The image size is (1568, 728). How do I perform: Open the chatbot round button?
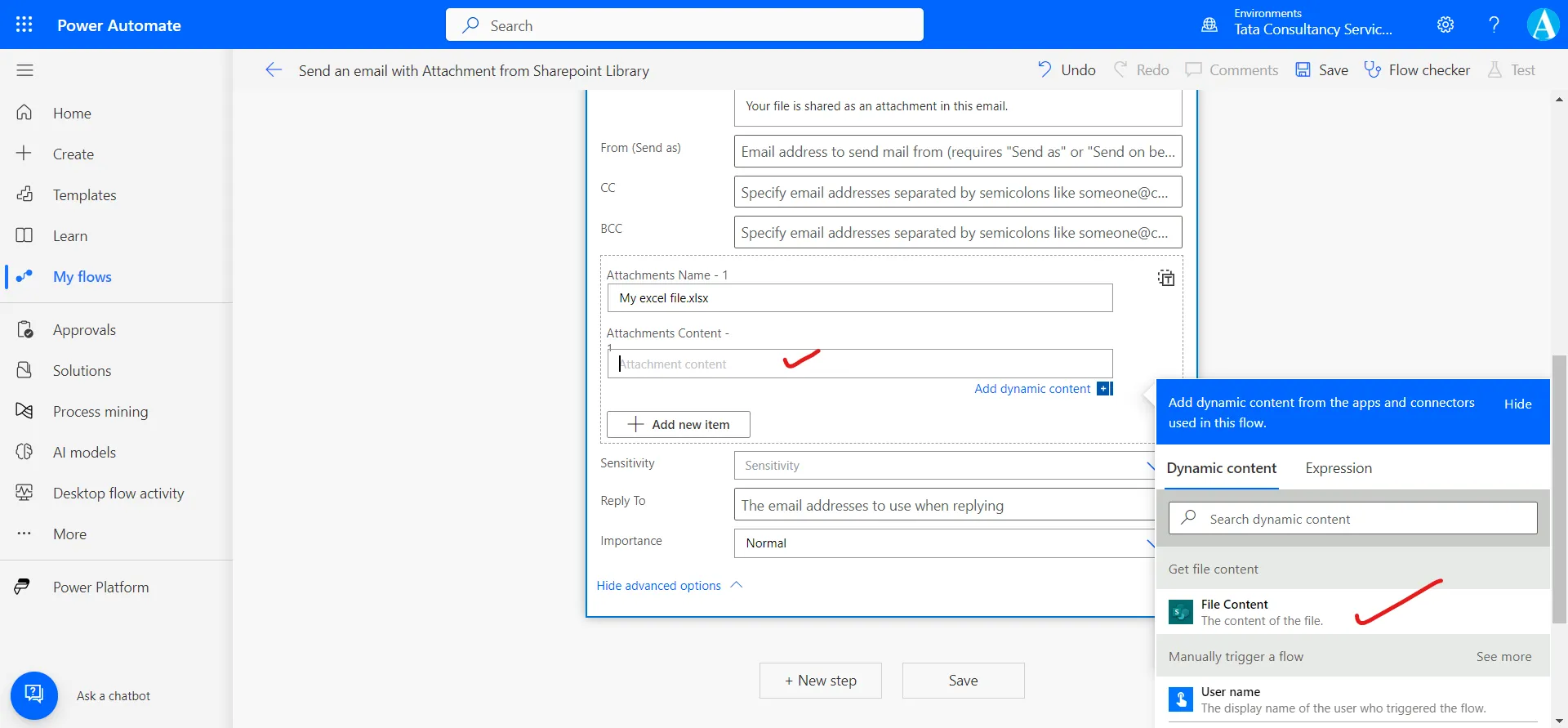tap(34, 695)
